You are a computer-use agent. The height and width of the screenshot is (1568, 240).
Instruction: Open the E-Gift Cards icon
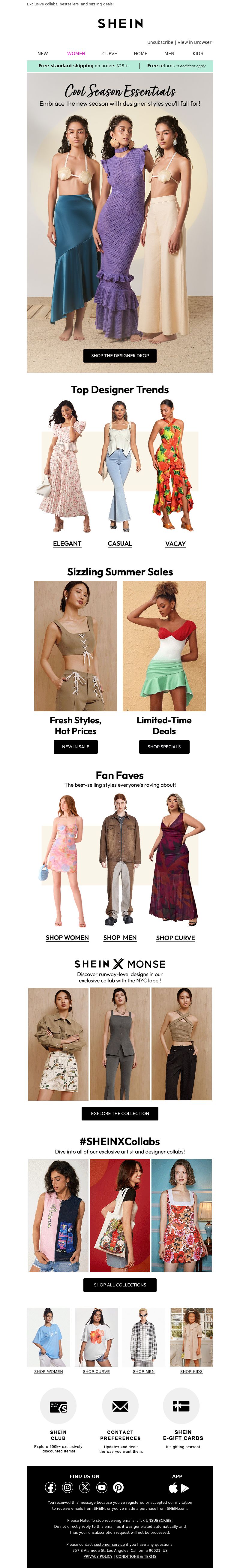point(181,1406)
